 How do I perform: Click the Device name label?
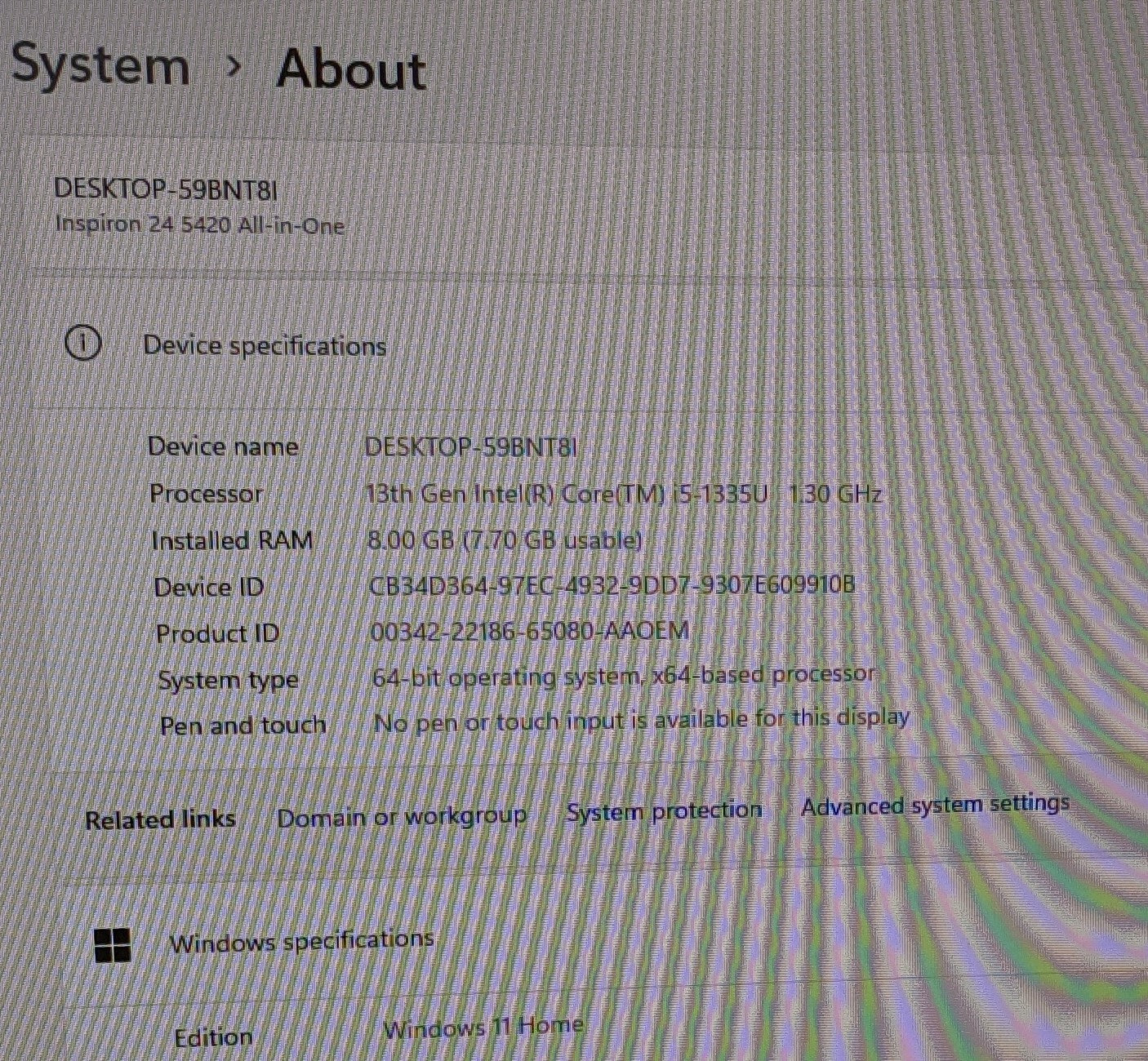(223, 446)
